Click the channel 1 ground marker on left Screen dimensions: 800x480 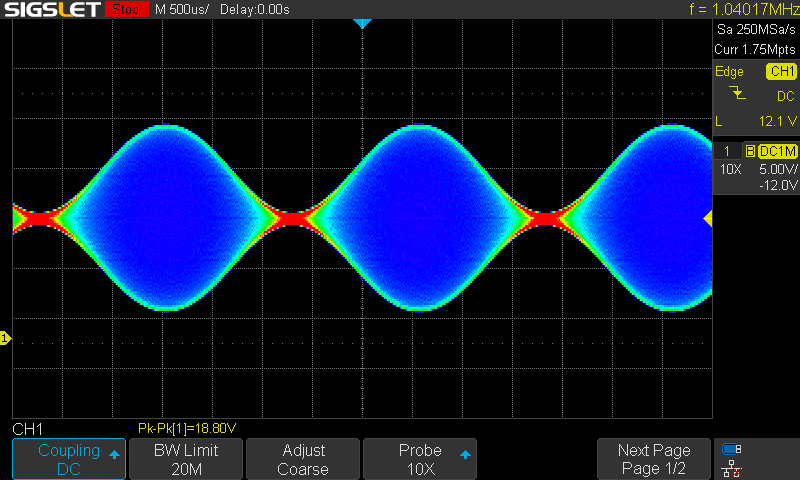tap(5, 338)
